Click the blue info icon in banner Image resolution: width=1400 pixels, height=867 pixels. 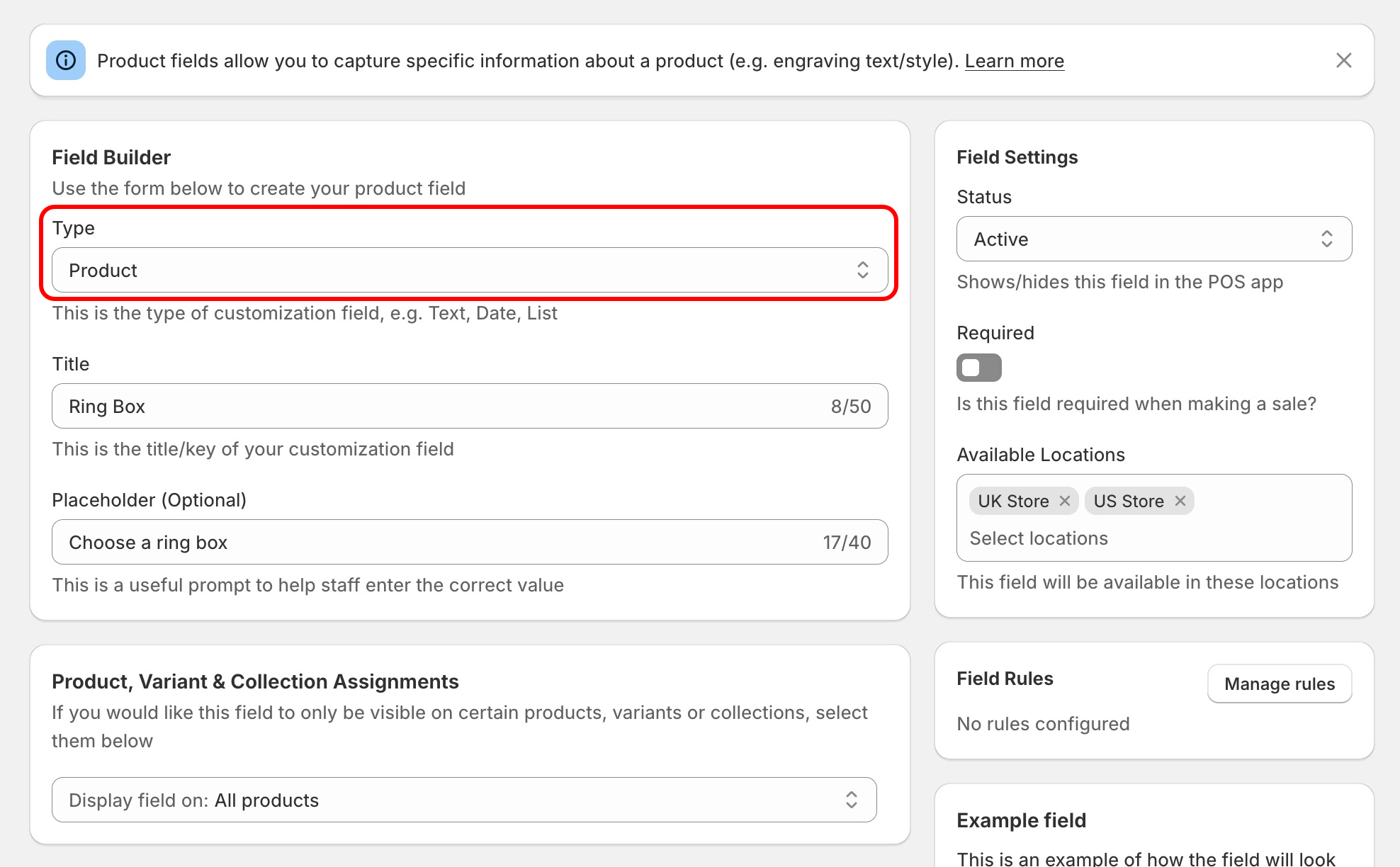pyautogui.click(x=66, y=60)
